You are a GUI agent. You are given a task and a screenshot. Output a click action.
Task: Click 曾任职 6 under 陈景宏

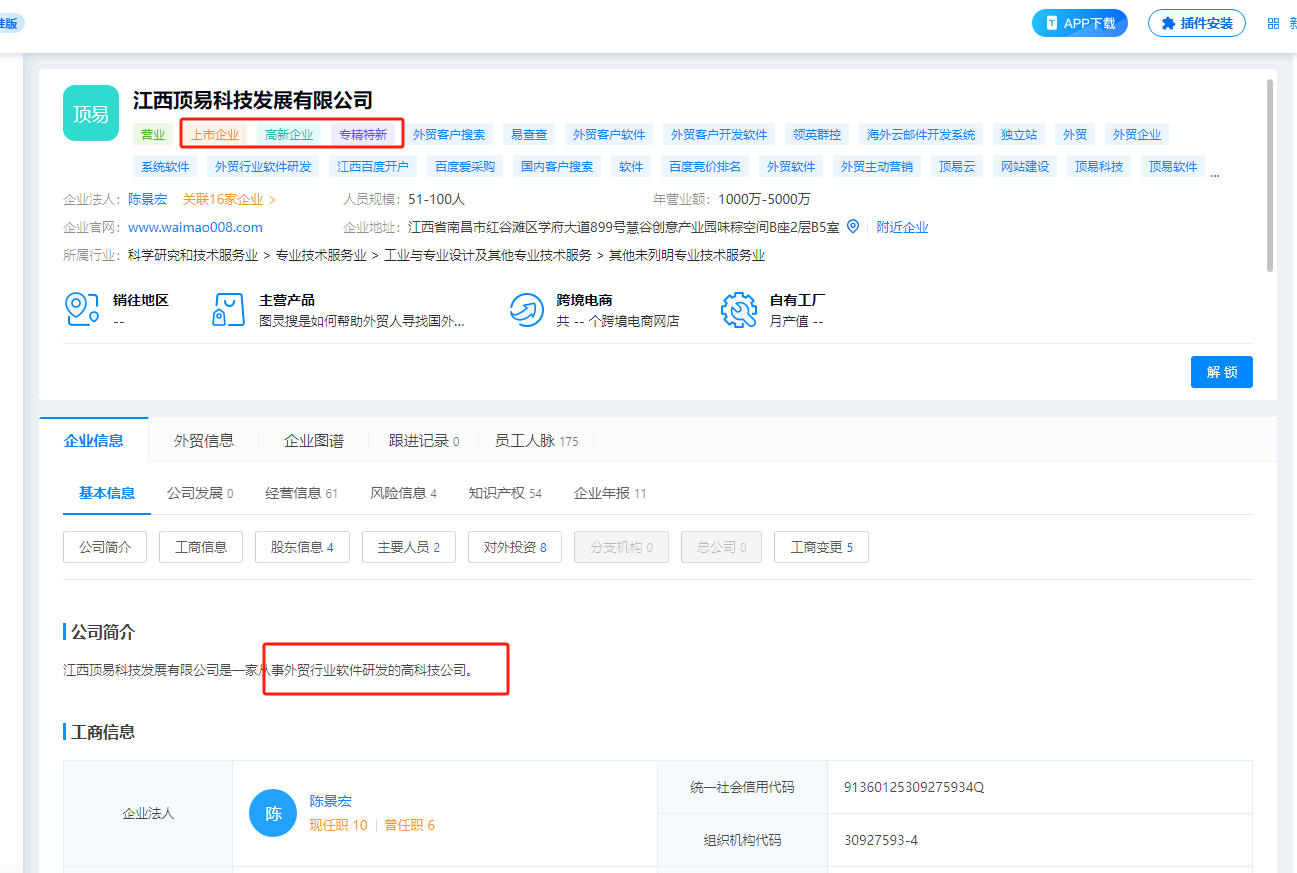coord(409,825)
